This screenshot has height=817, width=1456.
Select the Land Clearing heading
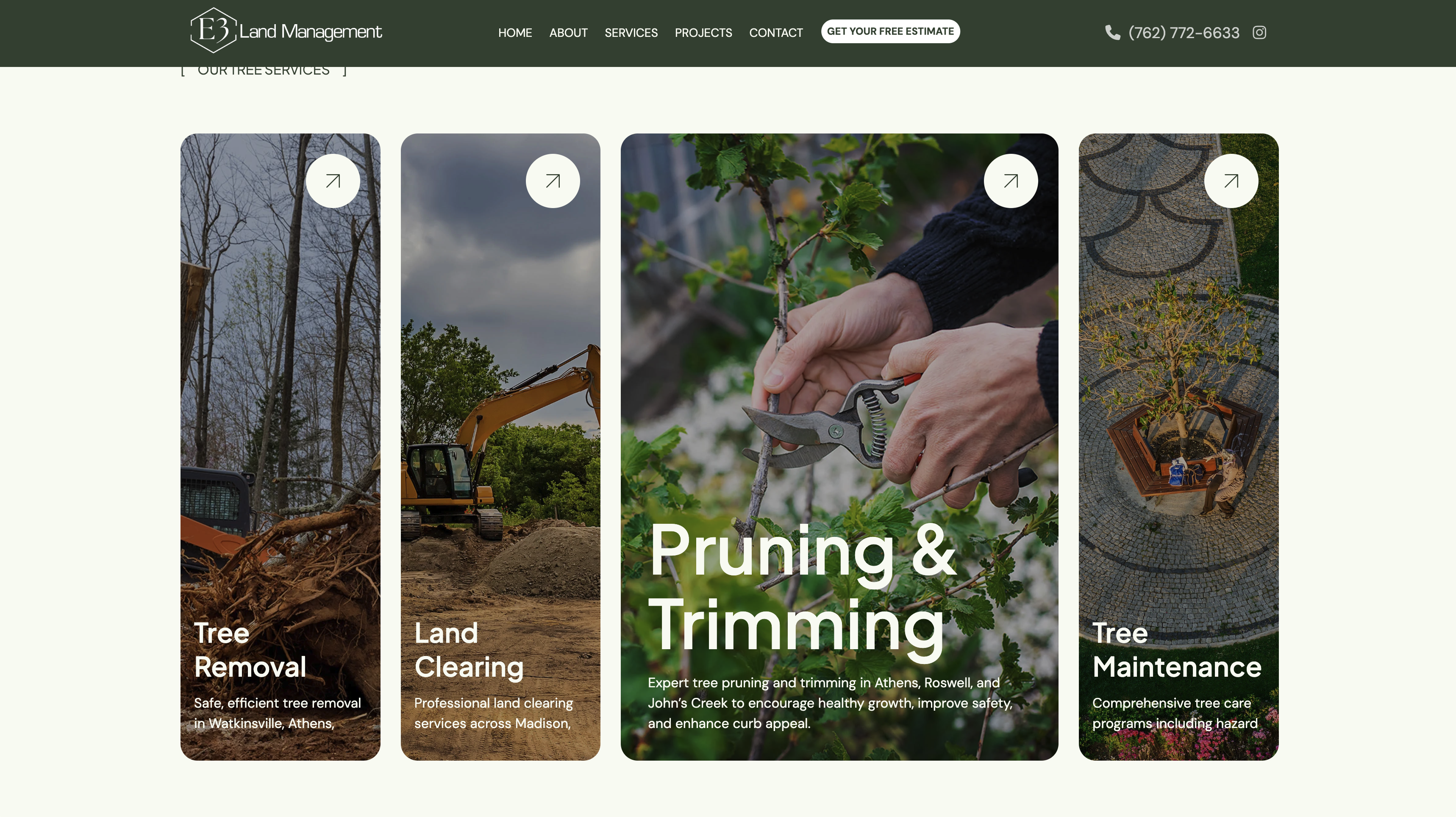[469, 650]
